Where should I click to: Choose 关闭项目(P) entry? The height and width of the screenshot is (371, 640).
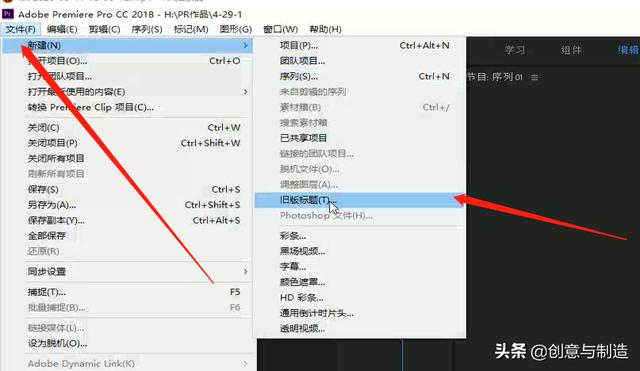(x=128, y=143)
